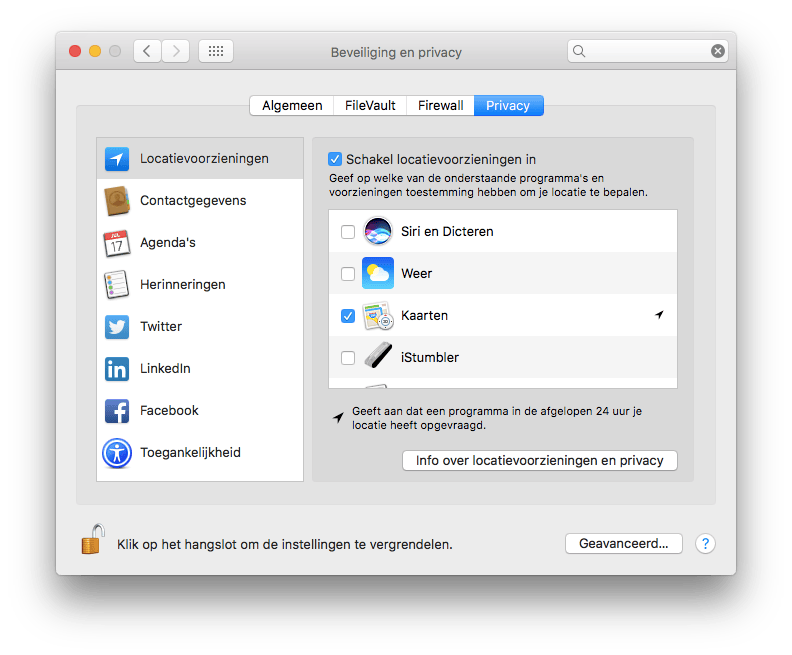
Task: Click the Siri en Dicteren app icon
Action: pyautogui.click(x=378, y=231)
